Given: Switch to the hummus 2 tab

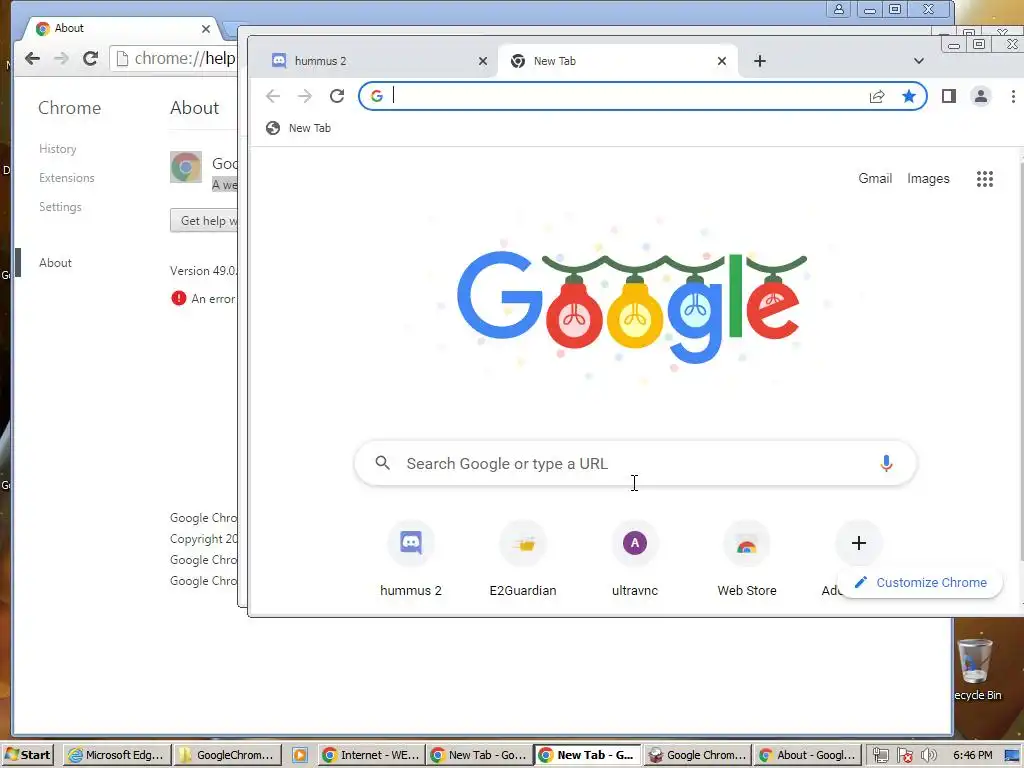Looking at the screenshot, I should 373,61.
